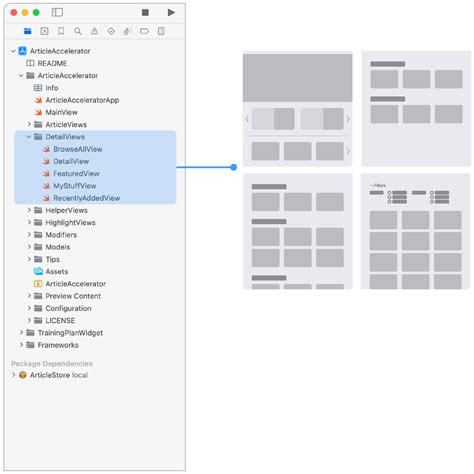Collapse the DetailViews folder
The width and height of the screenshot is (474, 474).
(29, 137)
